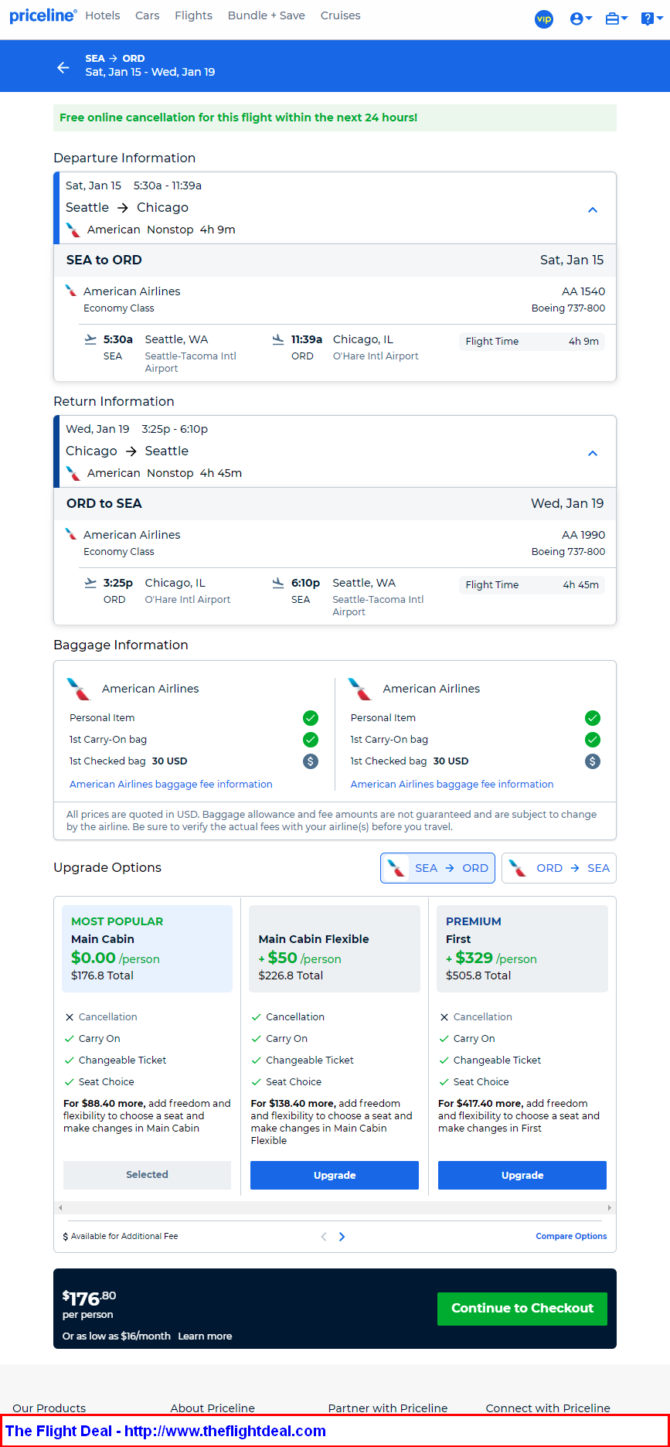Open the account profile menu icon

point(580,19)
